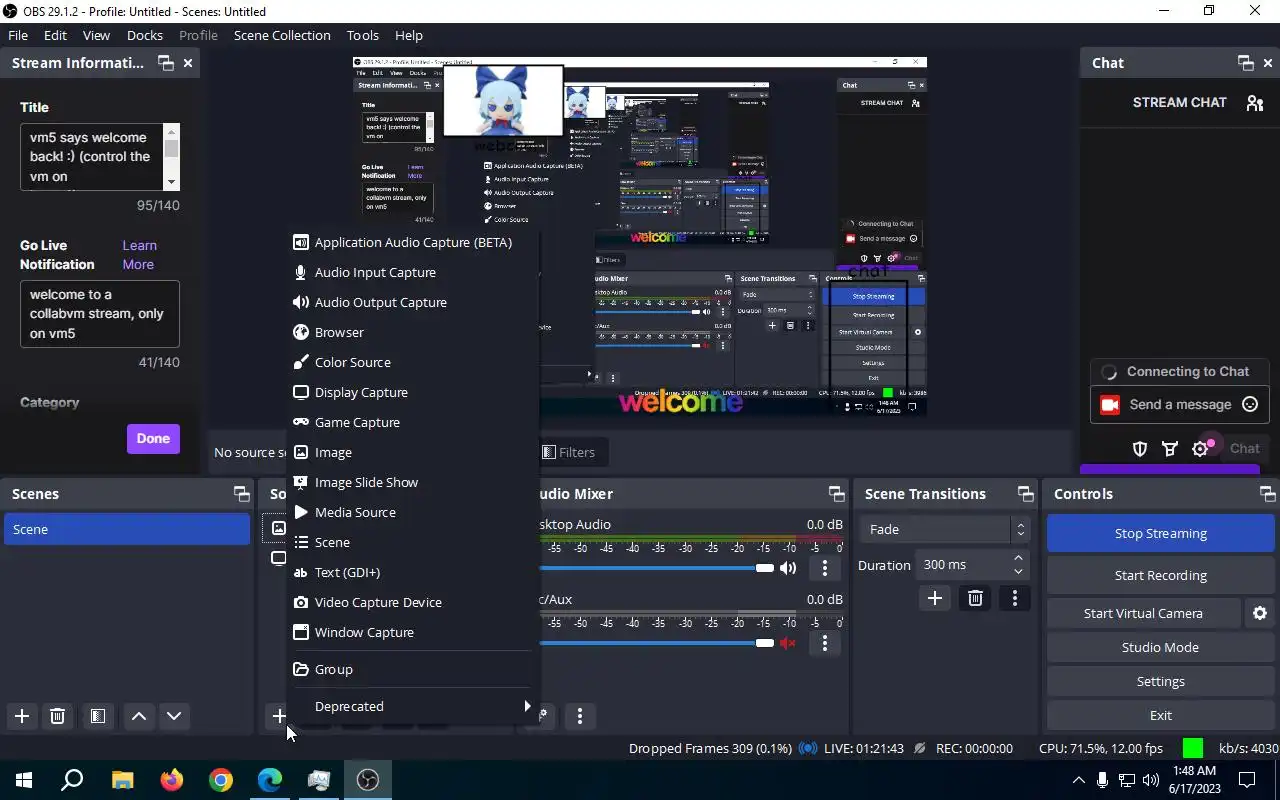Float the Scene Transitions dock
The height and width of the screenshot is (800, 1280).
pos(1025,494)
